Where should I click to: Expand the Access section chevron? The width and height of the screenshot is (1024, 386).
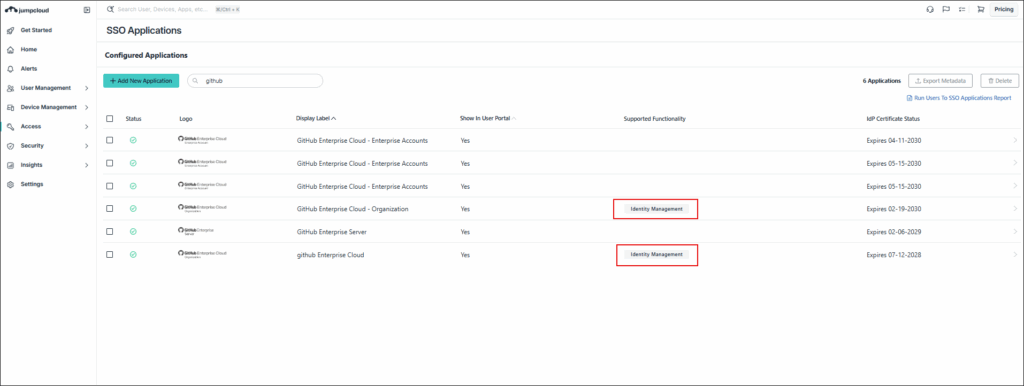click(x=87, y=127)
